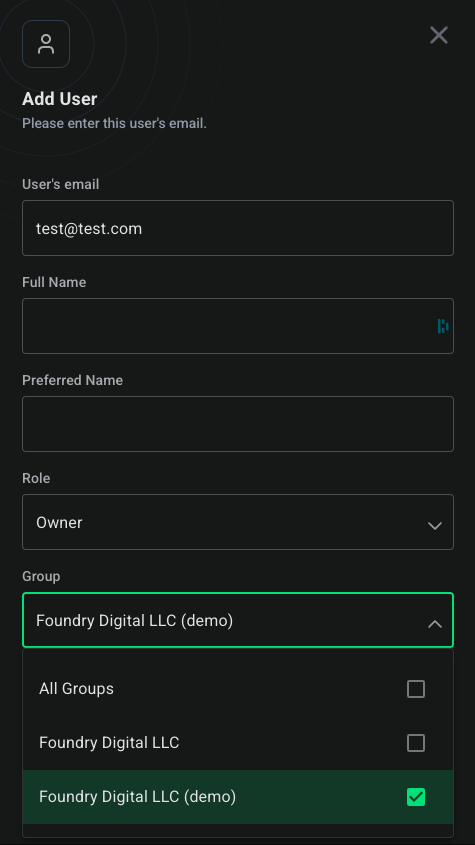
Task: Click the User's email label
Action: (x=60, y=184)
